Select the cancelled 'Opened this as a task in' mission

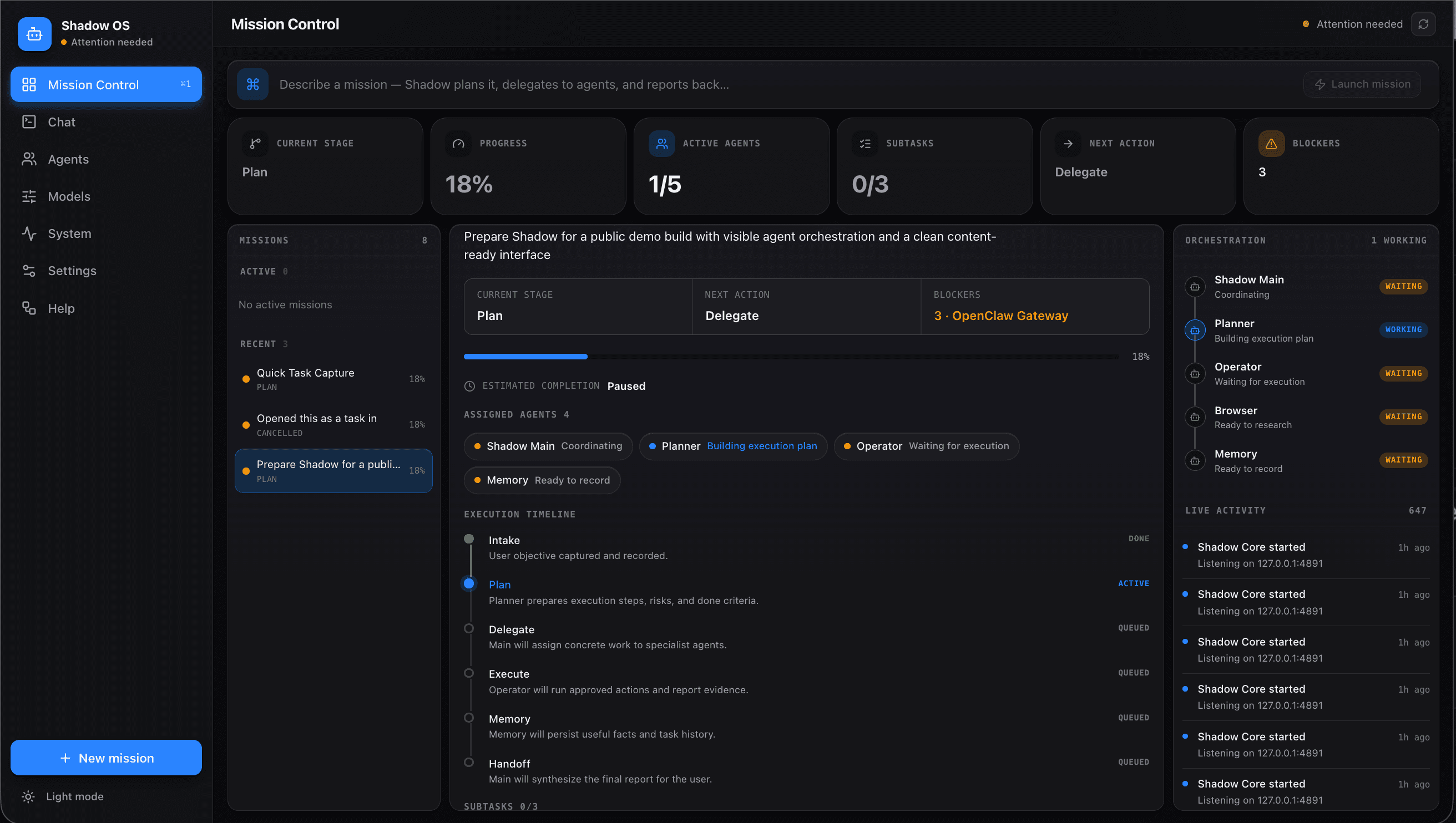pyautogui.click(x=333, y=425)
